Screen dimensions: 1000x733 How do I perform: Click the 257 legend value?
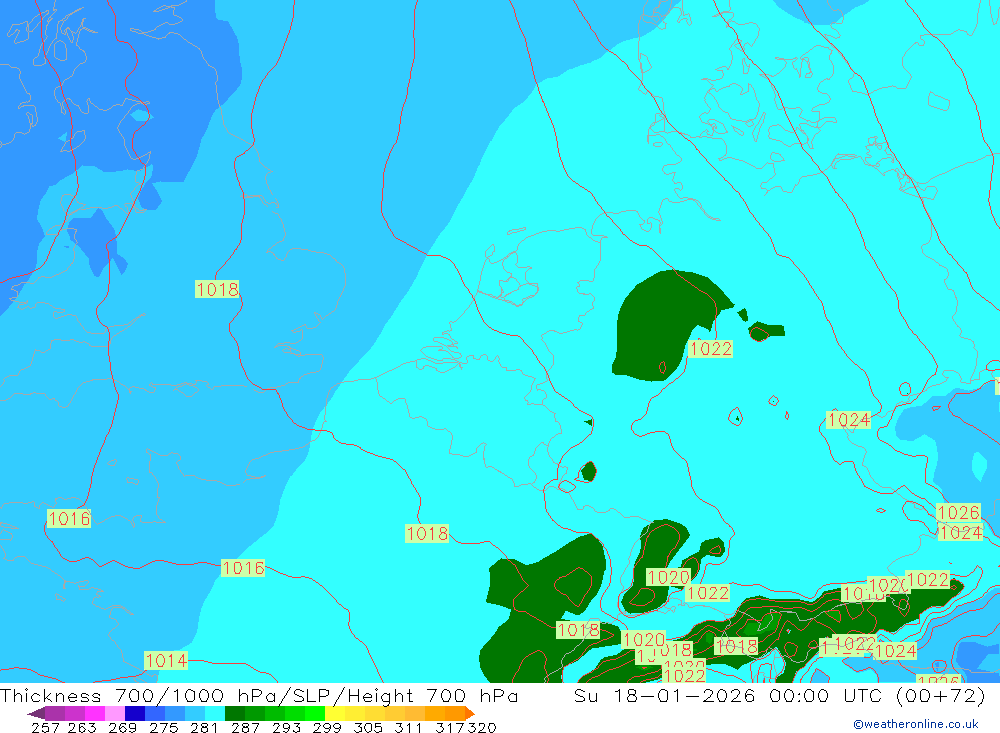45,727
